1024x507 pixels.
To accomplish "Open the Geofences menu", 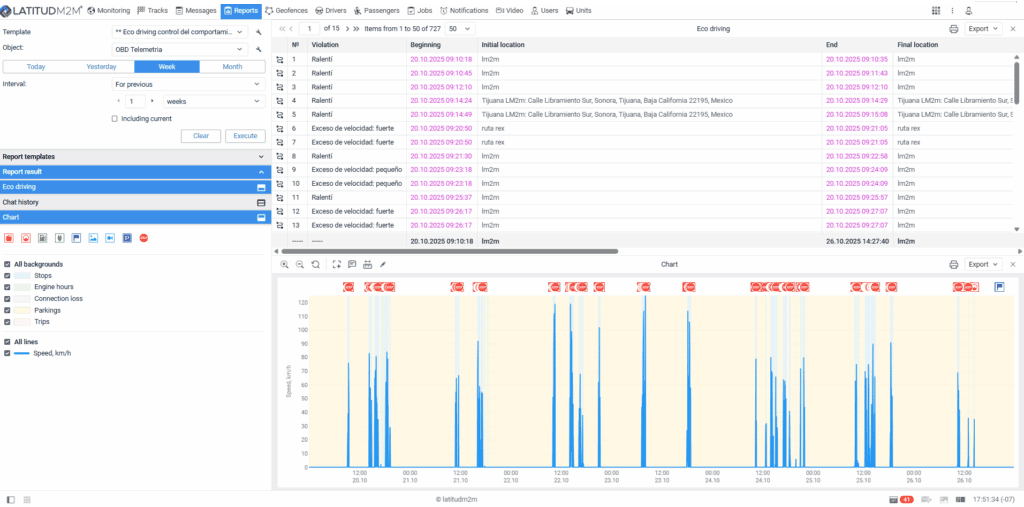I will pyautogui.click(x=286, y=11).
